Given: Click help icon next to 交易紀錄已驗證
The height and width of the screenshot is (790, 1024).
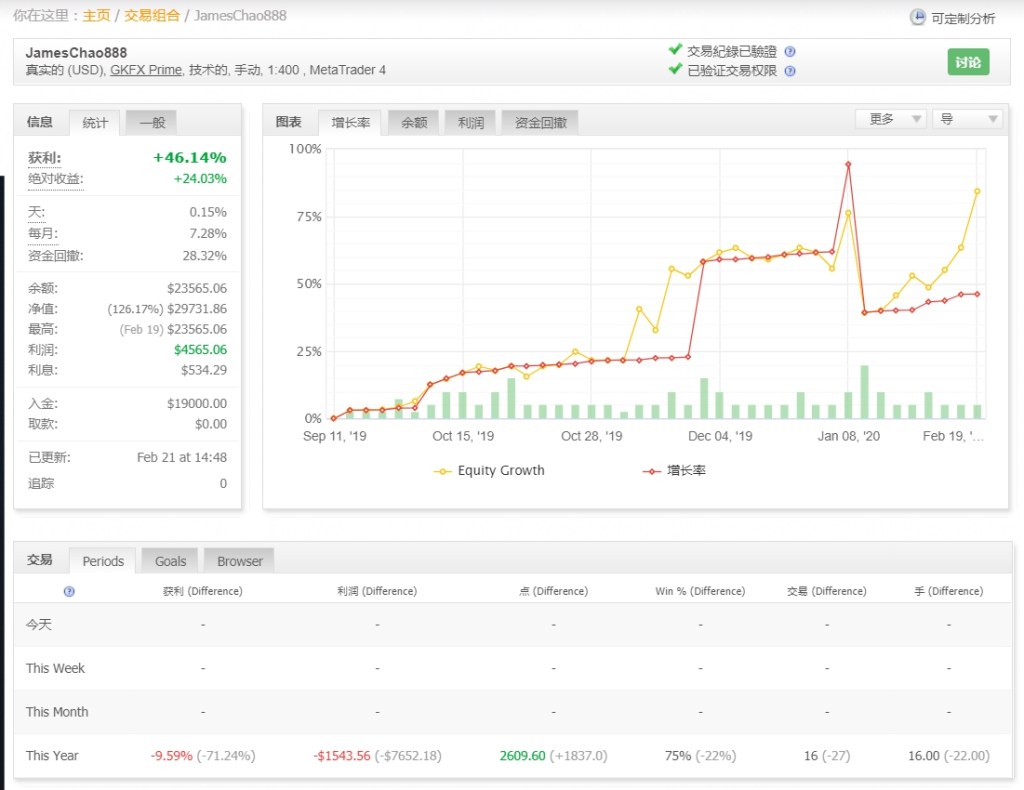Looking at the screenshot, I should click(x=790, y=51).
